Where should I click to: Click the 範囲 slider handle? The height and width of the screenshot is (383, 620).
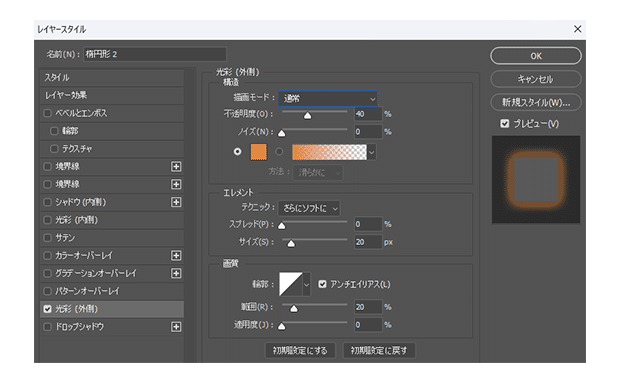pos(294,309)
